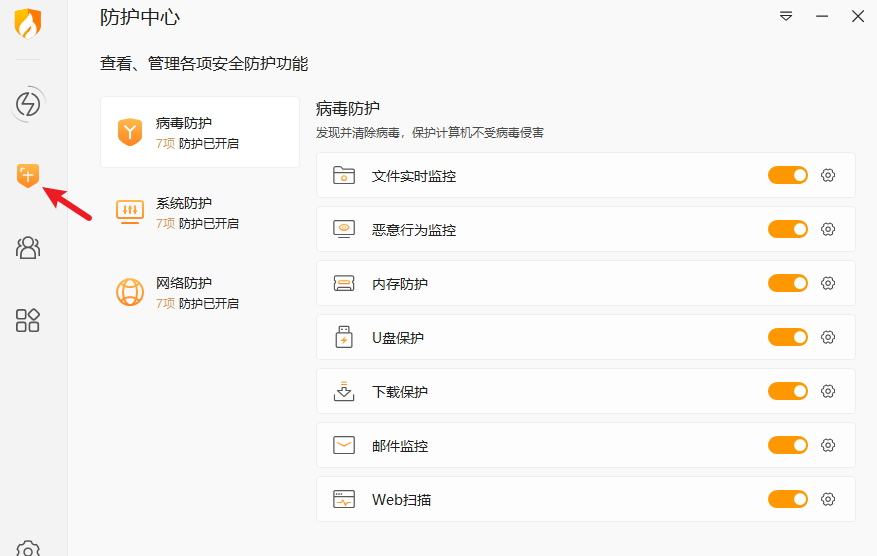Open the title bar dropdown menu arrow
The image size is (877, 556).
coord(786,16)
